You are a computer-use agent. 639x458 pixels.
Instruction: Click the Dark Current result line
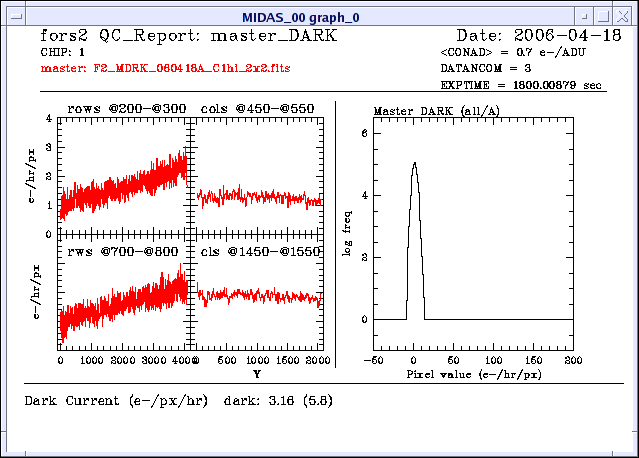pos(178,401)
